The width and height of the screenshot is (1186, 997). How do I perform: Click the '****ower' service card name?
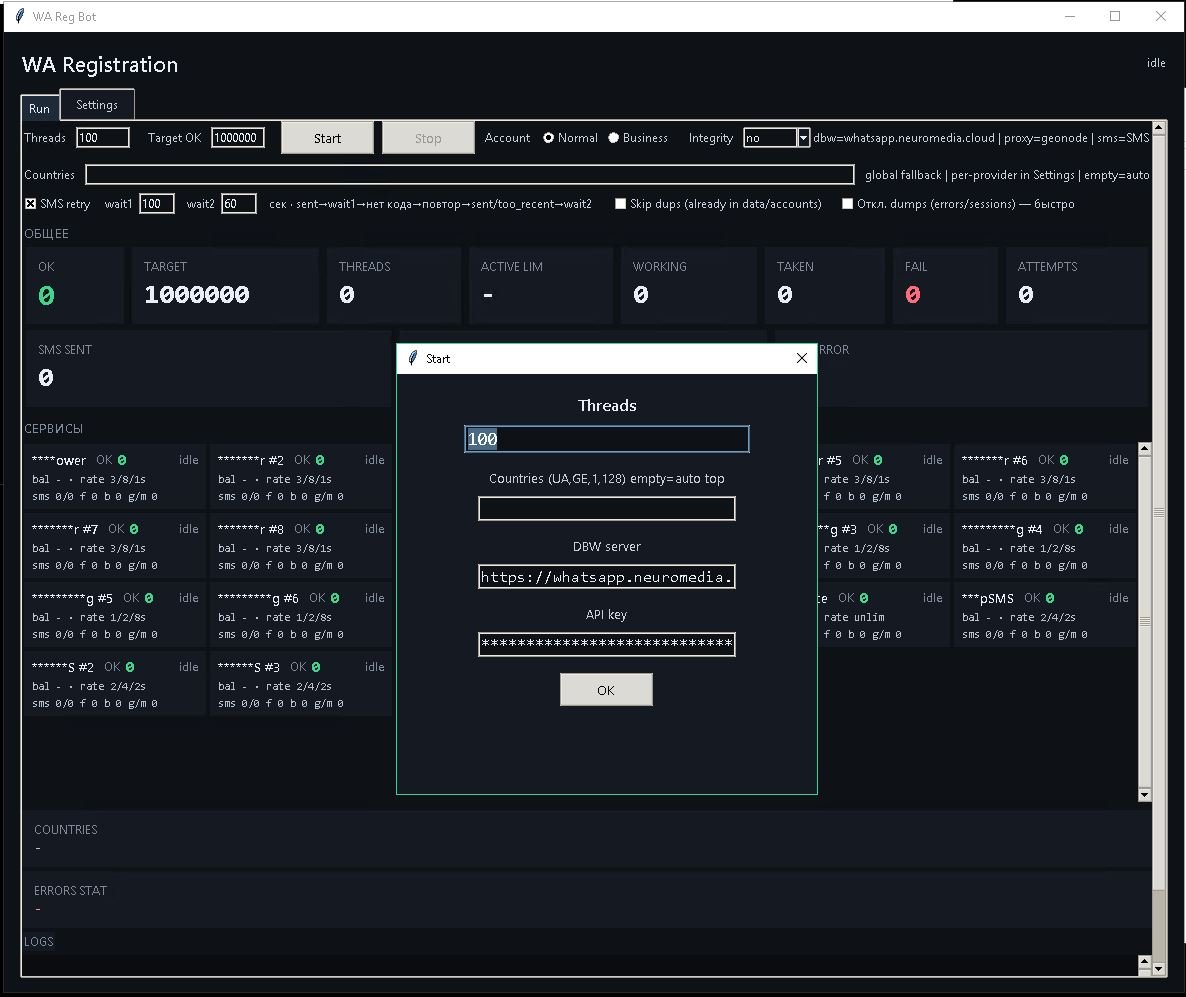(x=59, y=460)
